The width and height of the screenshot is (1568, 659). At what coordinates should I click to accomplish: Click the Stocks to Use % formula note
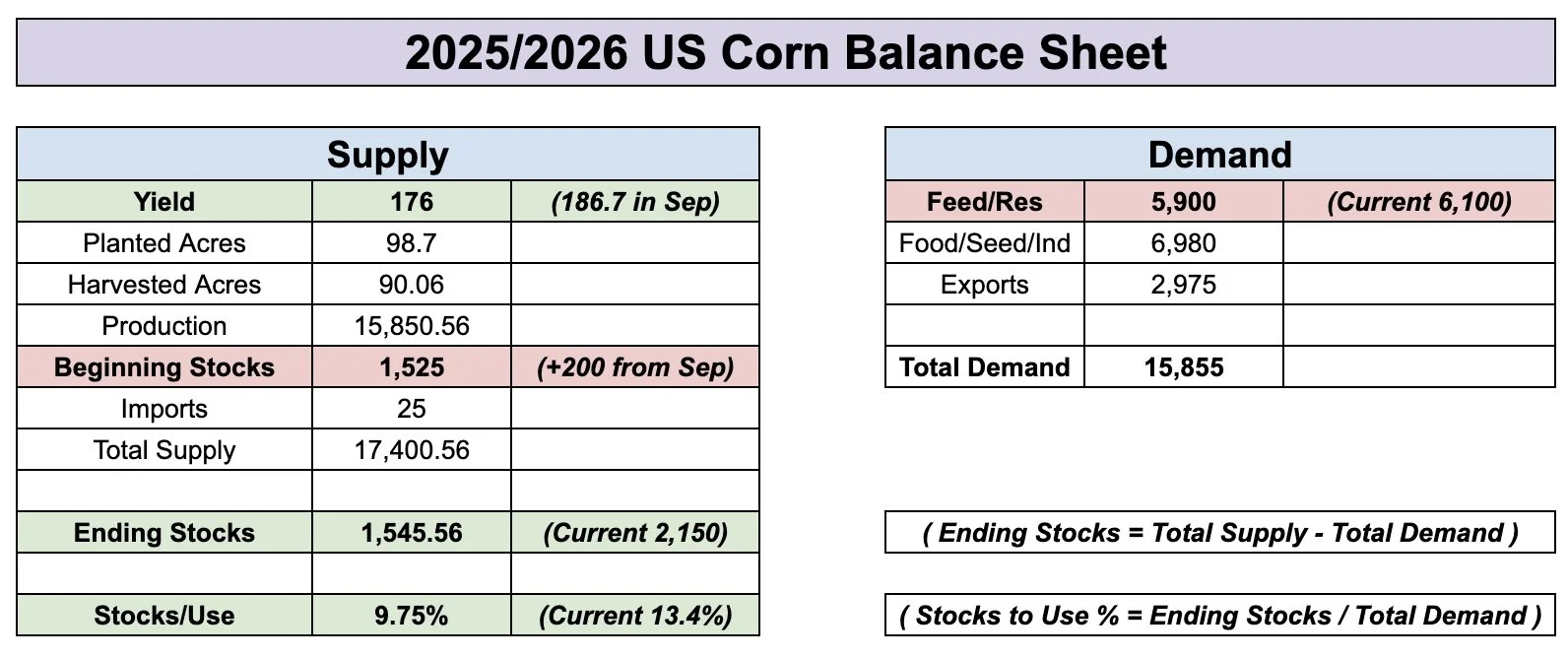(1220, 616)
